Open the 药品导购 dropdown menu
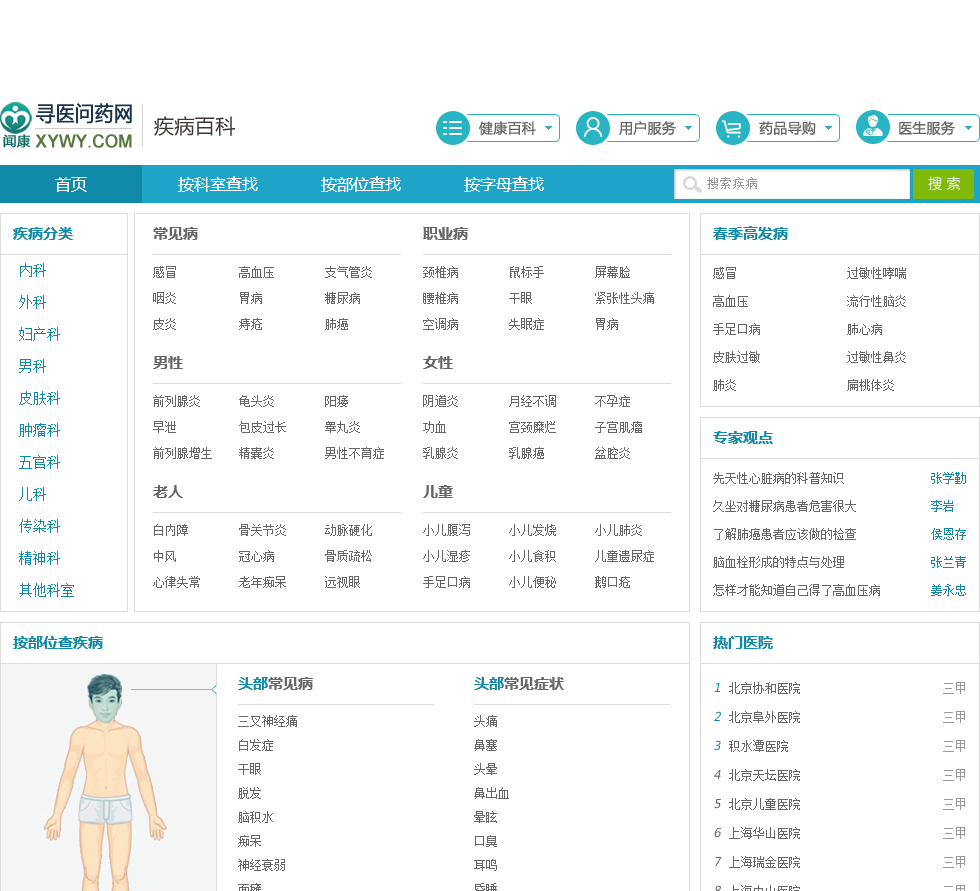 (x=828, y=128)
